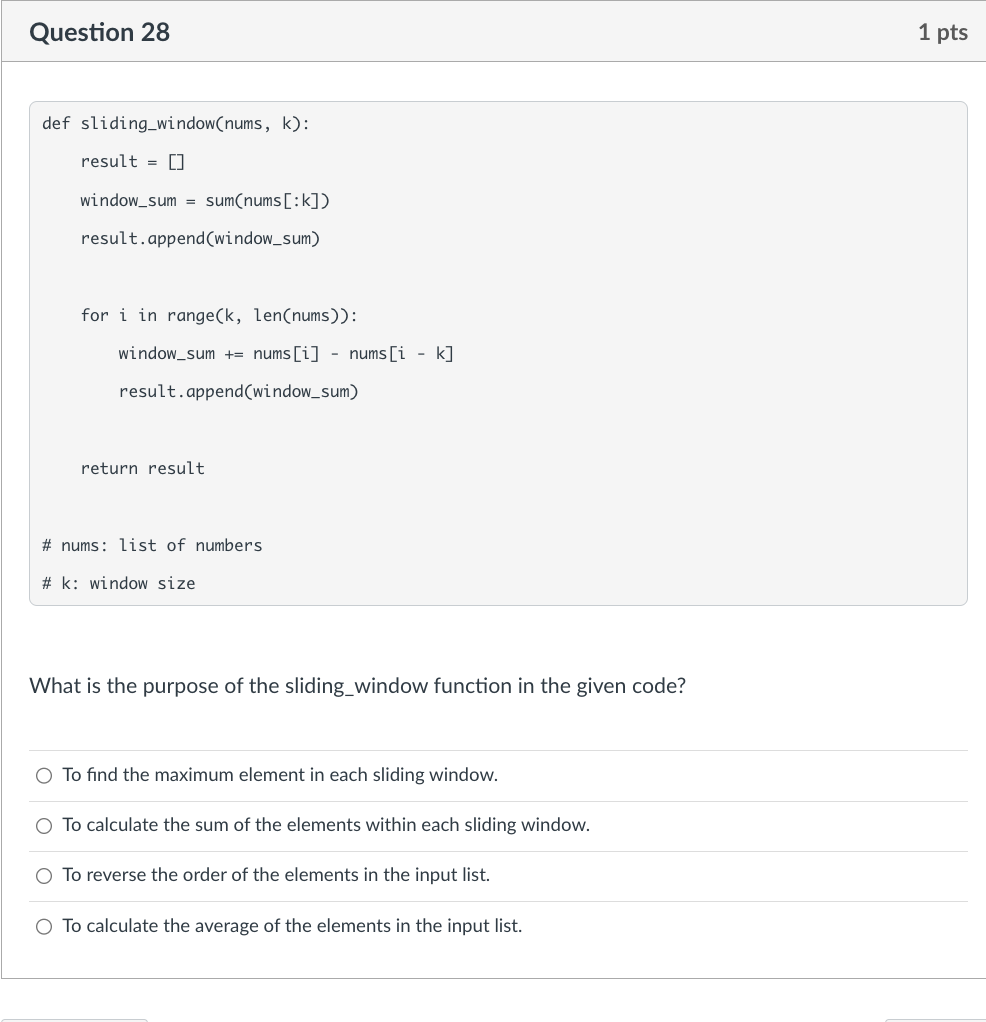Click the 'return result' line in the code

(x=142, y=468)
